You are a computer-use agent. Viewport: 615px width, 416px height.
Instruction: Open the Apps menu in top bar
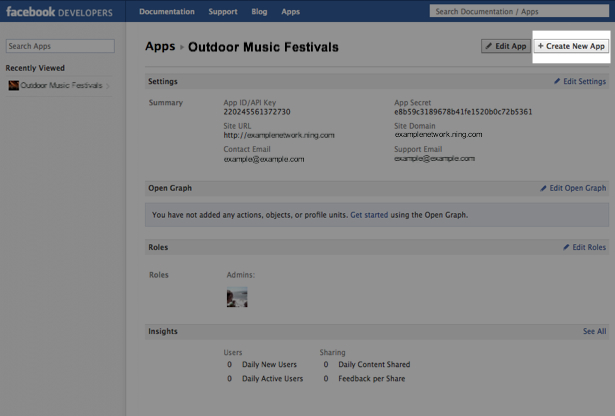click(290, 12)
